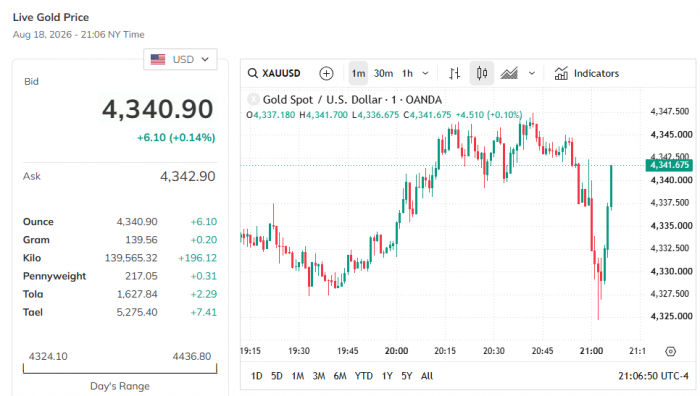Click the compare or add symbol plus icon
700x396 pixels.
(x=326, y=73)
